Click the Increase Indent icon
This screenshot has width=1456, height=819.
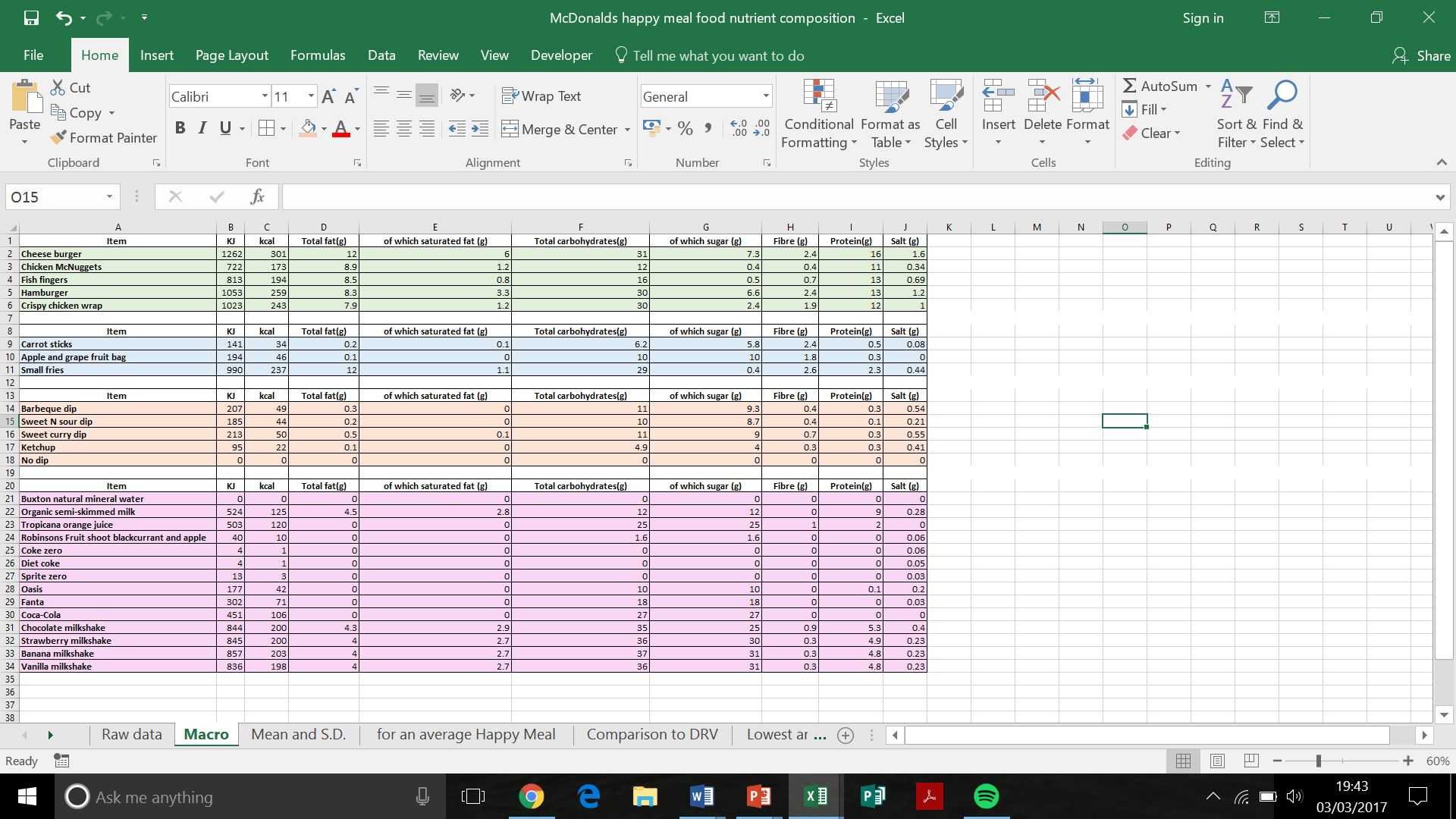pyautogui.click(x=480, y=129)
